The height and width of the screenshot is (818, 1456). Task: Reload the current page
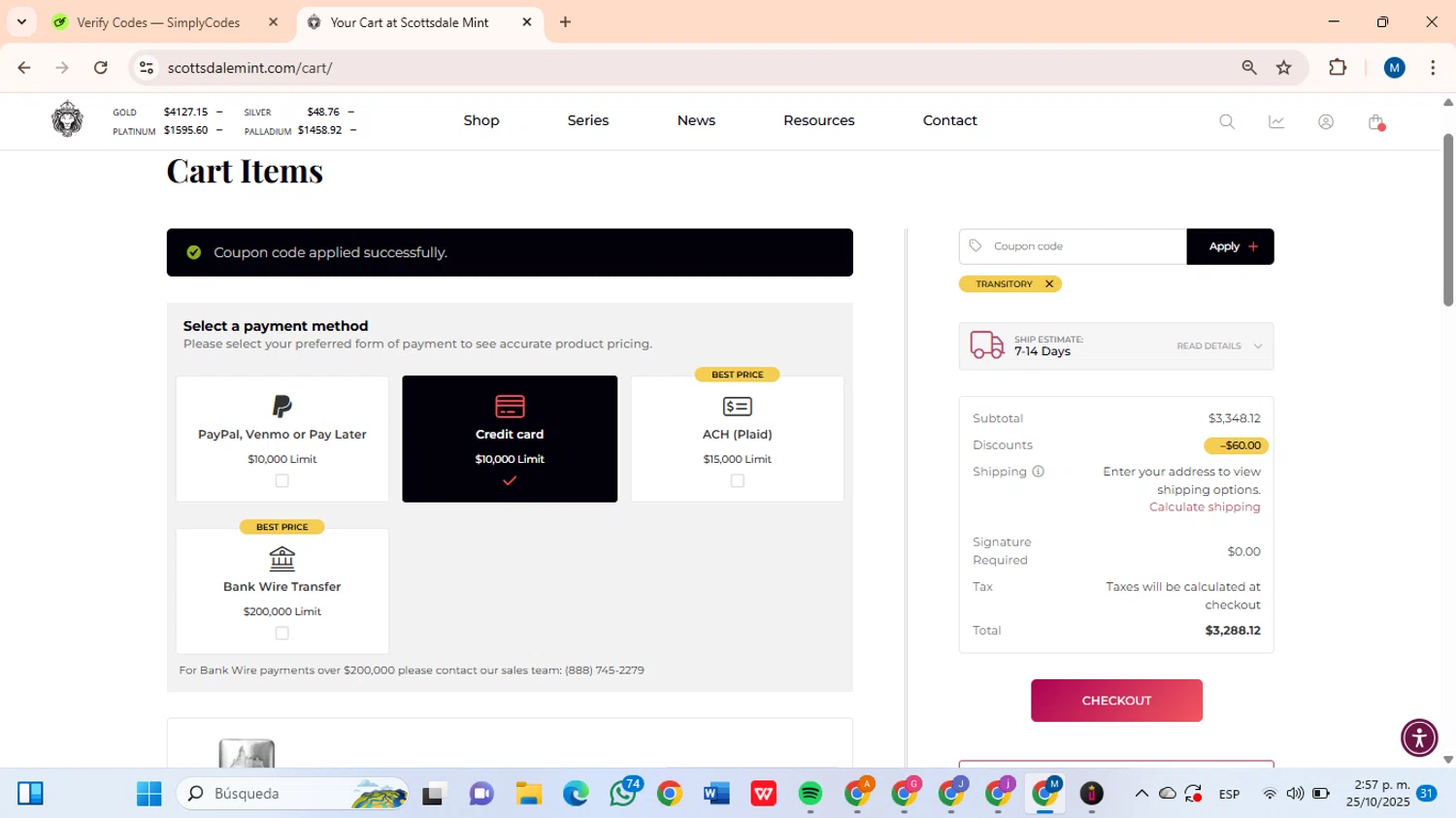(101, 67)
